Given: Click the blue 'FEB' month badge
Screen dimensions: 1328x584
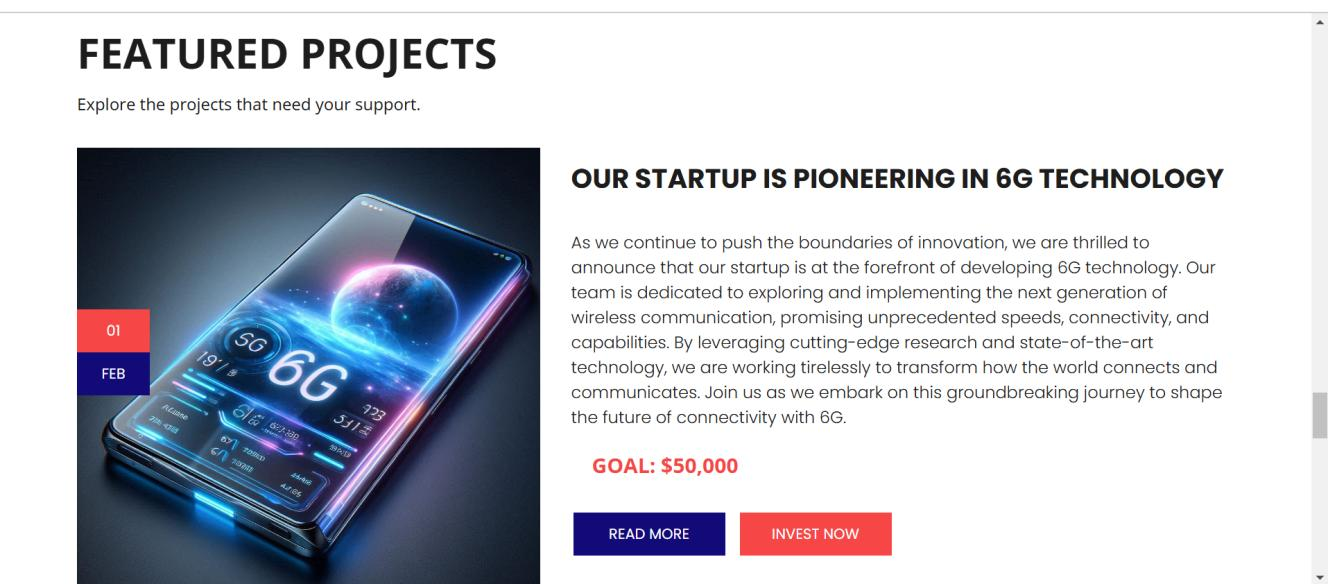Looking at the screenshot, I should tap(113, 374).
